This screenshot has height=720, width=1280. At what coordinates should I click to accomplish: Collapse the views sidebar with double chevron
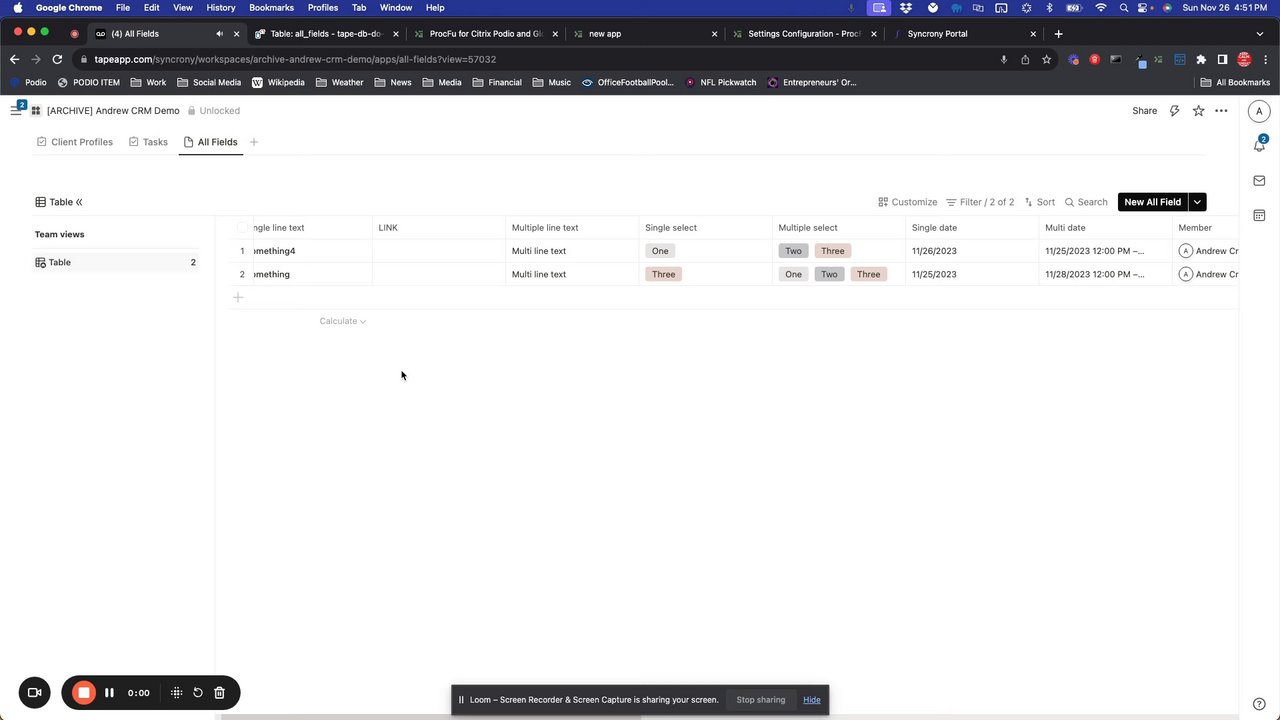tap(79, 202)
